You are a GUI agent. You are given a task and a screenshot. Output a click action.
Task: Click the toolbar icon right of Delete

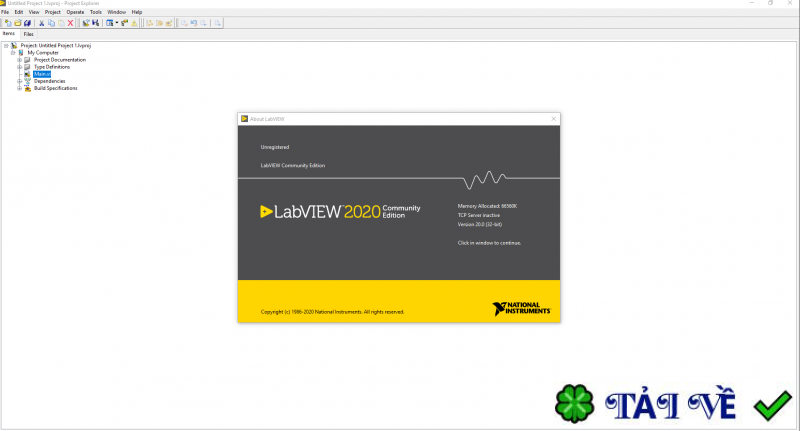[x=86, y=23]
